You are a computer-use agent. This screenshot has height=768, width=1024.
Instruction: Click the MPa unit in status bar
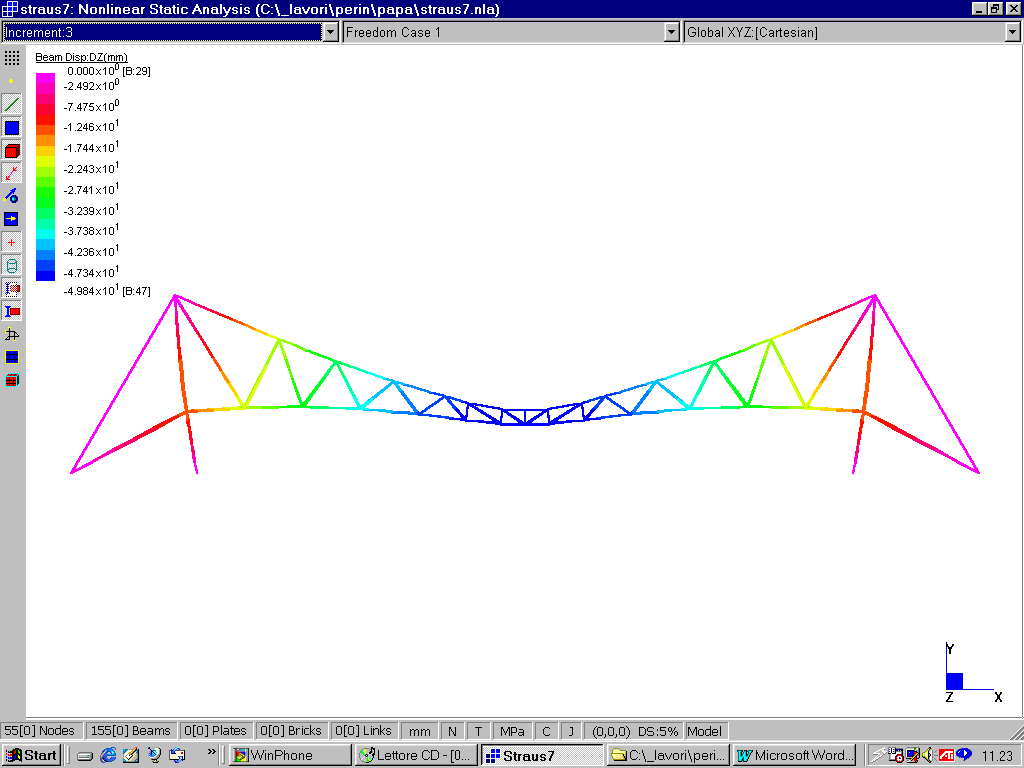[512, 731]
